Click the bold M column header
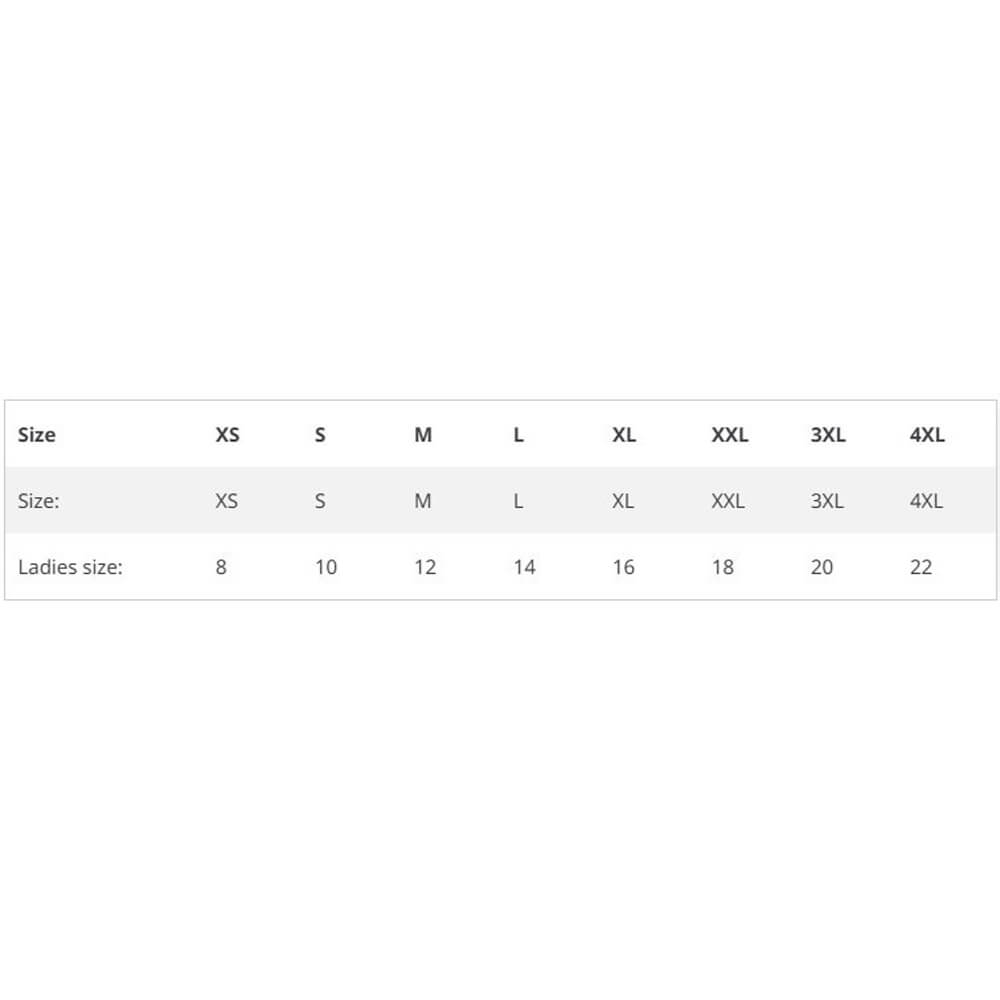Image resolution: width=1000 pixels, height=1000 pixels. (423, 435)
